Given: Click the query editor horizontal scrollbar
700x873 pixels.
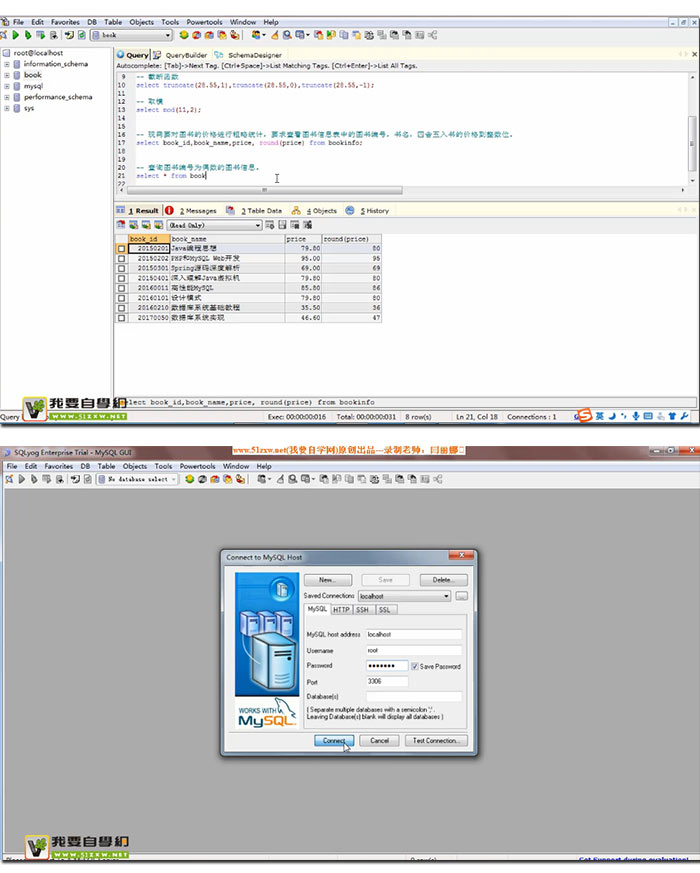Looking at the screenshot, I should tap(265, 190).
